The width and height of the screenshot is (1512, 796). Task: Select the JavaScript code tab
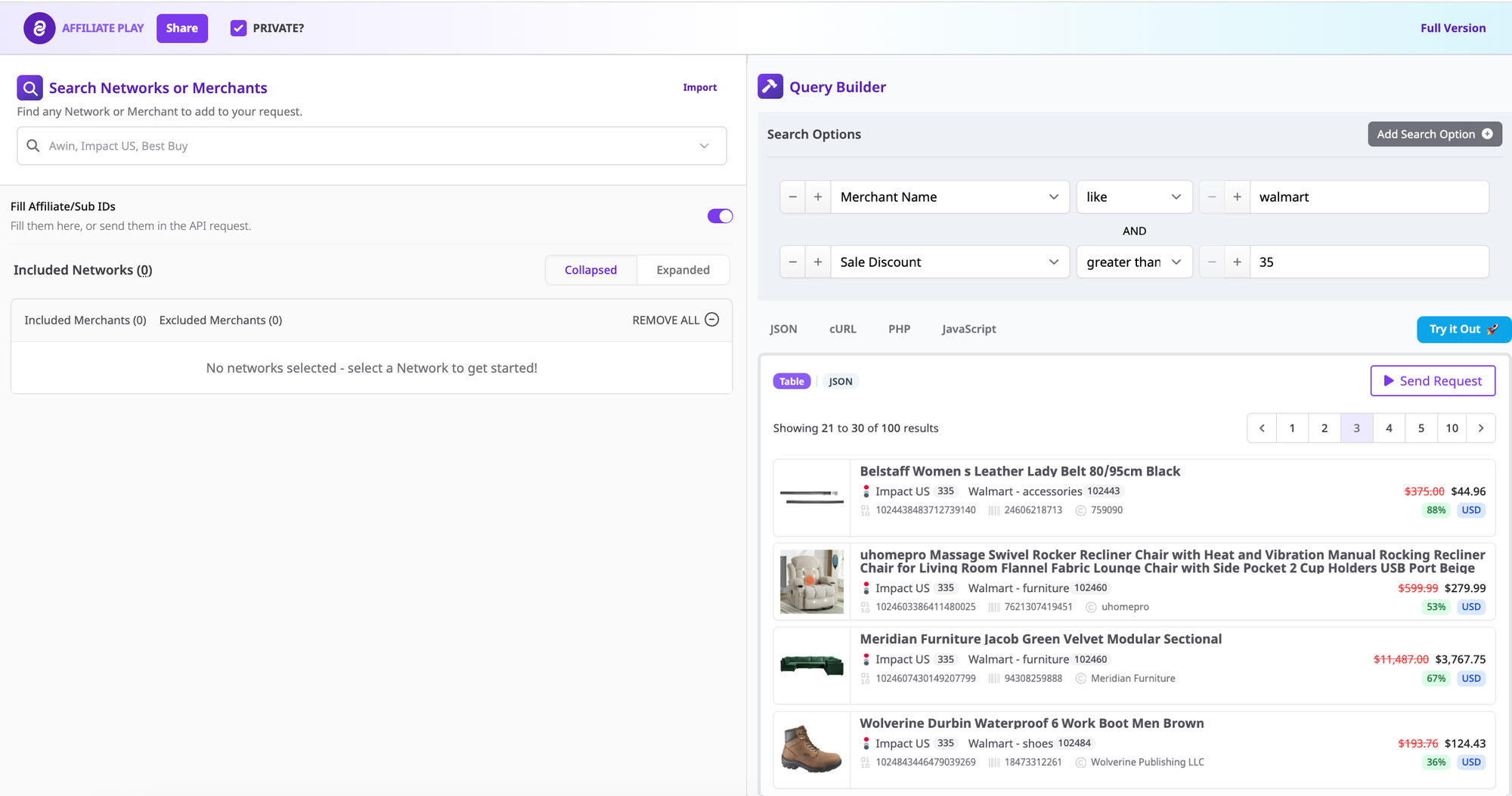coord(969,329)
